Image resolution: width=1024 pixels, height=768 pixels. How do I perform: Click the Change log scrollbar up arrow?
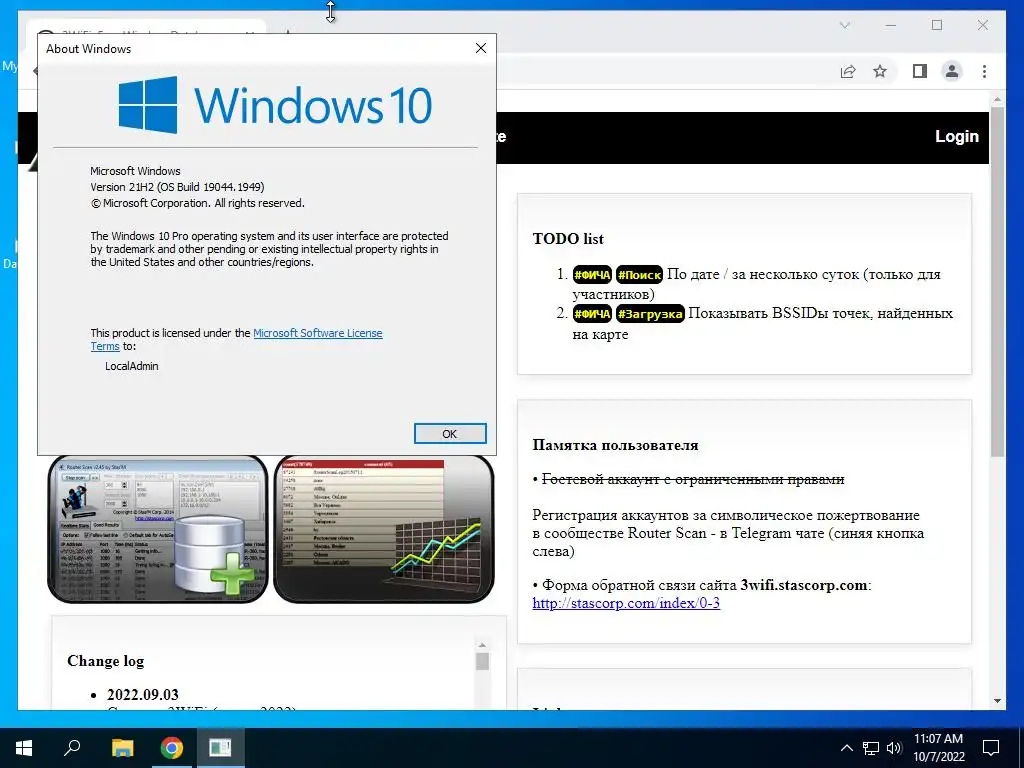coord(482,645)
